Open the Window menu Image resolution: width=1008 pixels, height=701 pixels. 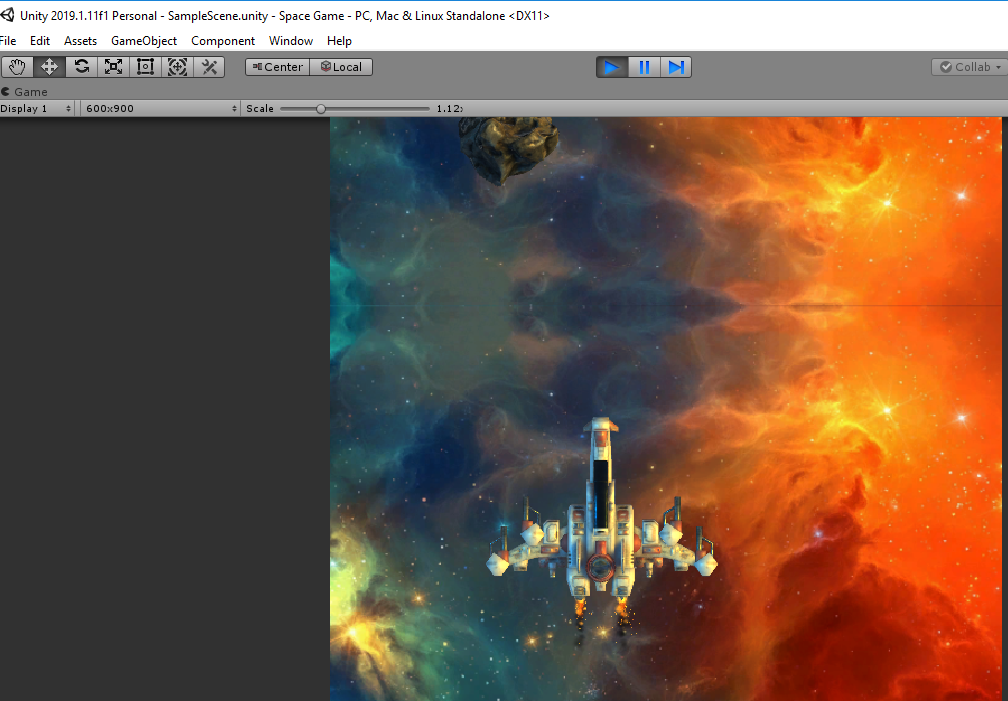point(291,41)
